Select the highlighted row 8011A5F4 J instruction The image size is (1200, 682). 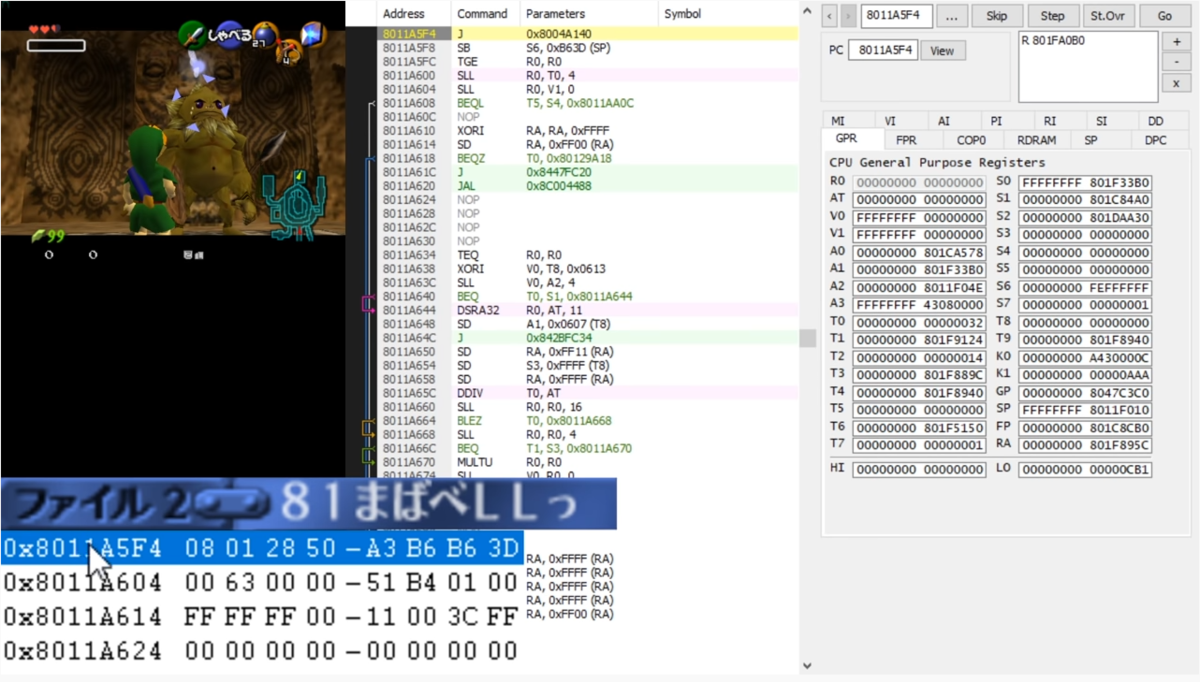(588, 34)
